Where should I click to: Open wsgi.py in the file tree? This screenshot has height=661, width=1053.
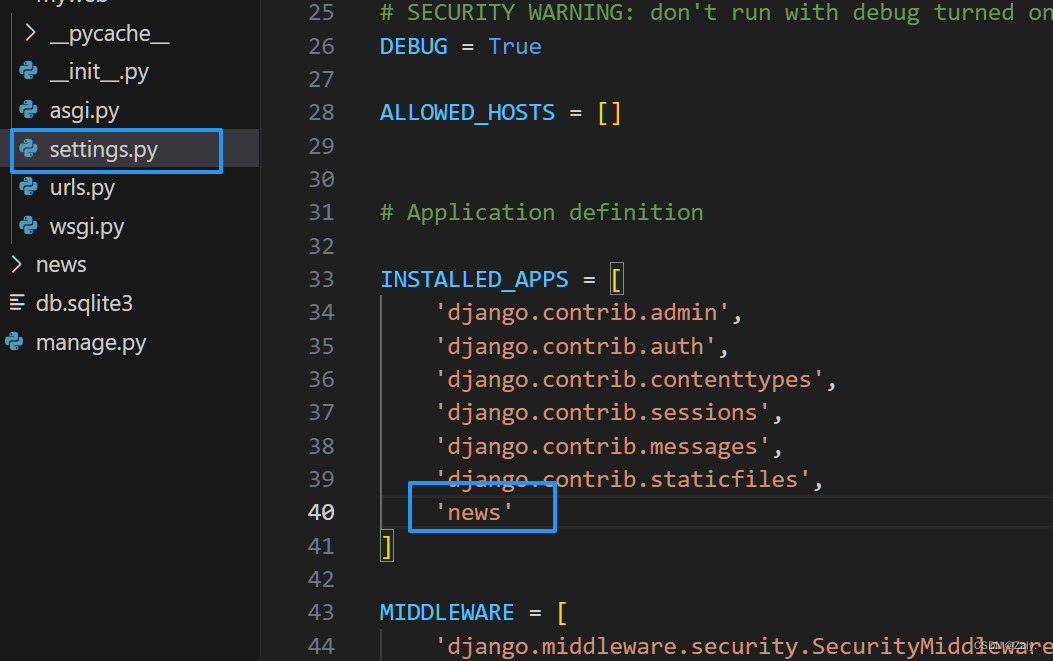87,227
